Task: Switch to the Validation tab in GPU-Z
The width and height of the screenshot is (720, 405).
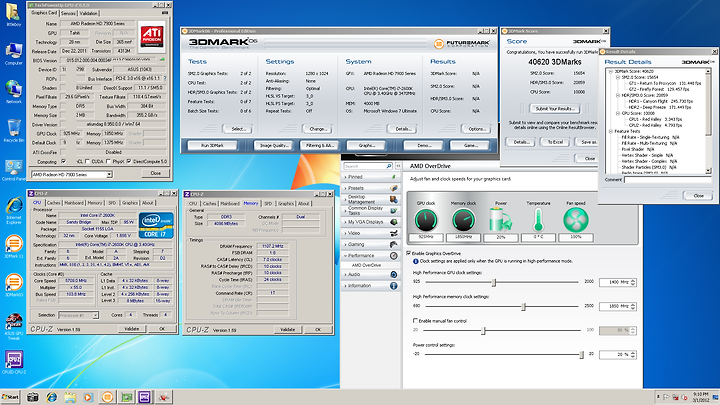Action: pyautogui.click(x=89, y=13)
